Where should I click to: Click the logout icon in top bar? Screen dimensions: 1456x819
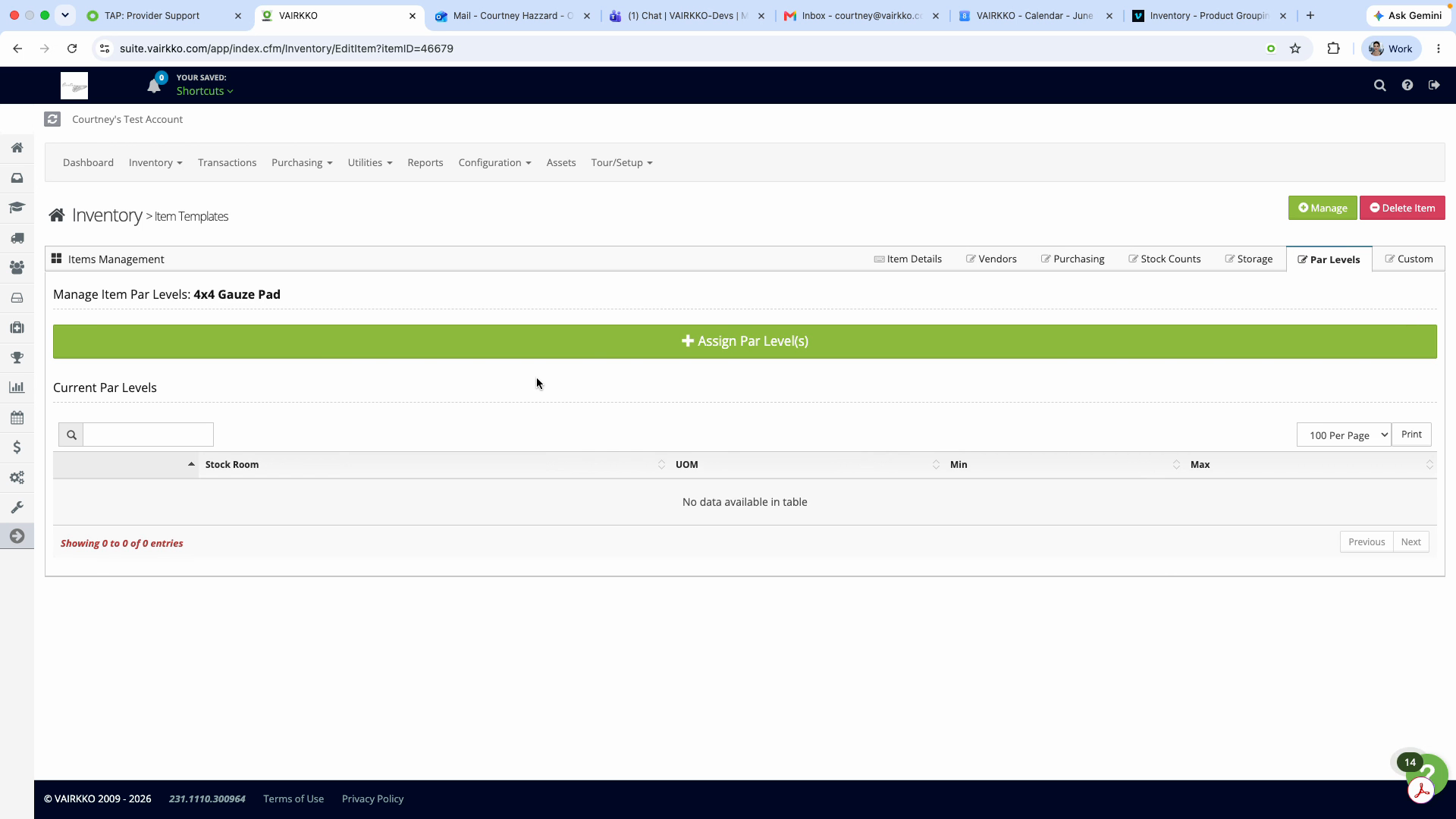(x=1434, y=86)
